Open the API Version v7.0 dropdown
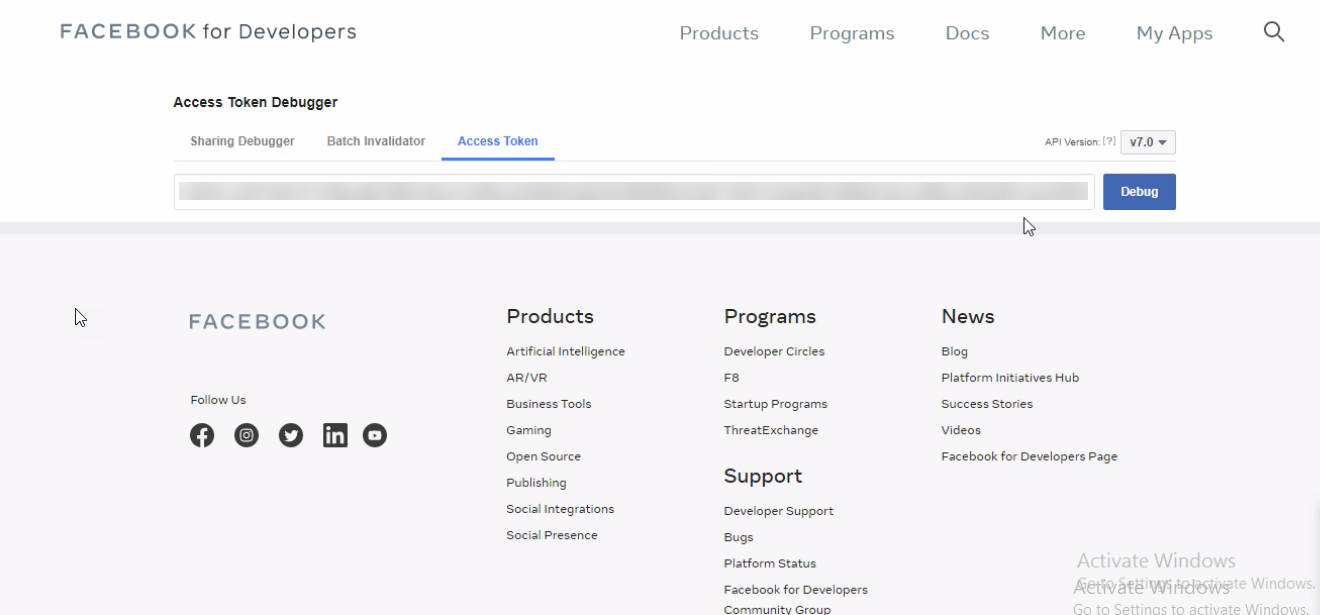The height and width of the screenshot is (615, 1320). [1148, 142]
